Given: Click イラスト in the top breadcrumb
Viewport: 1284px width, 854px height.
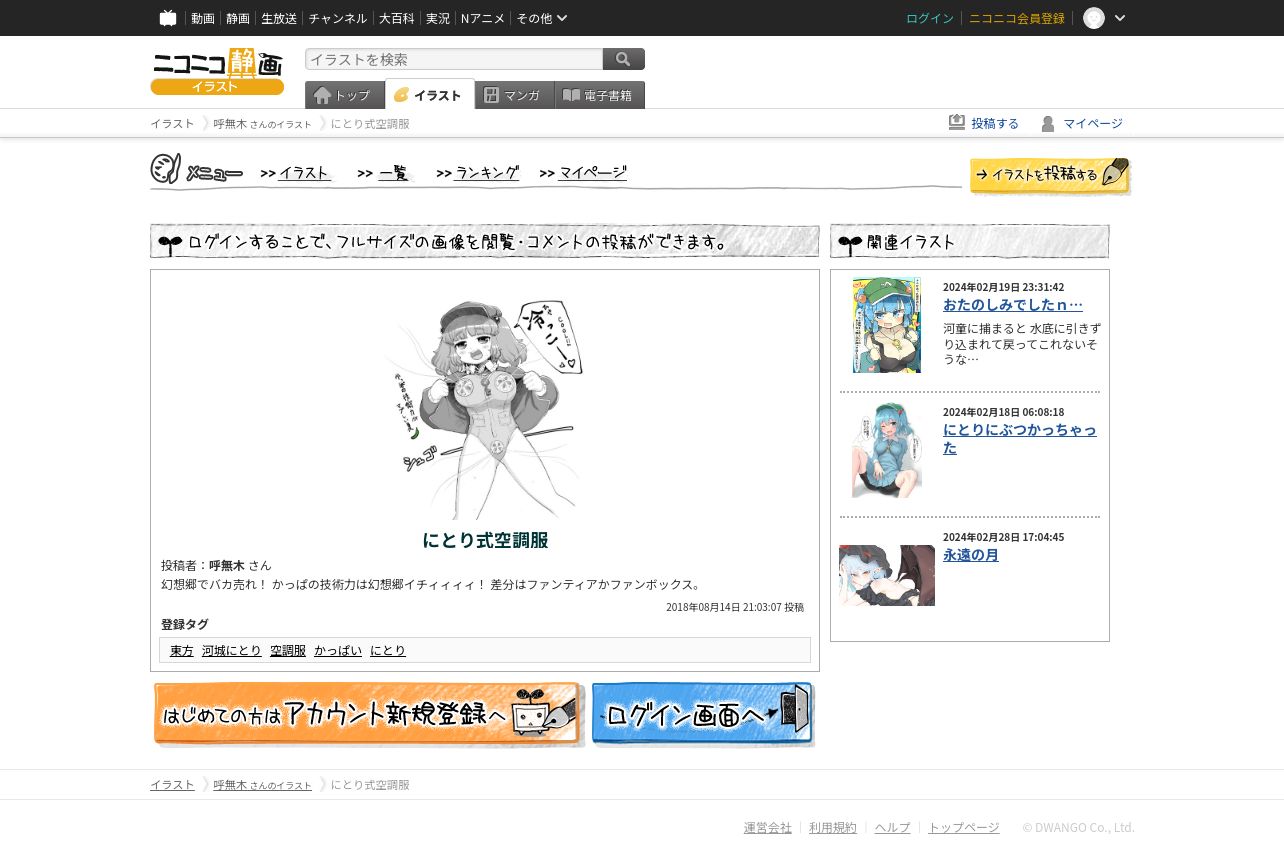Looking at the screenshot, I should click(172, 124).
